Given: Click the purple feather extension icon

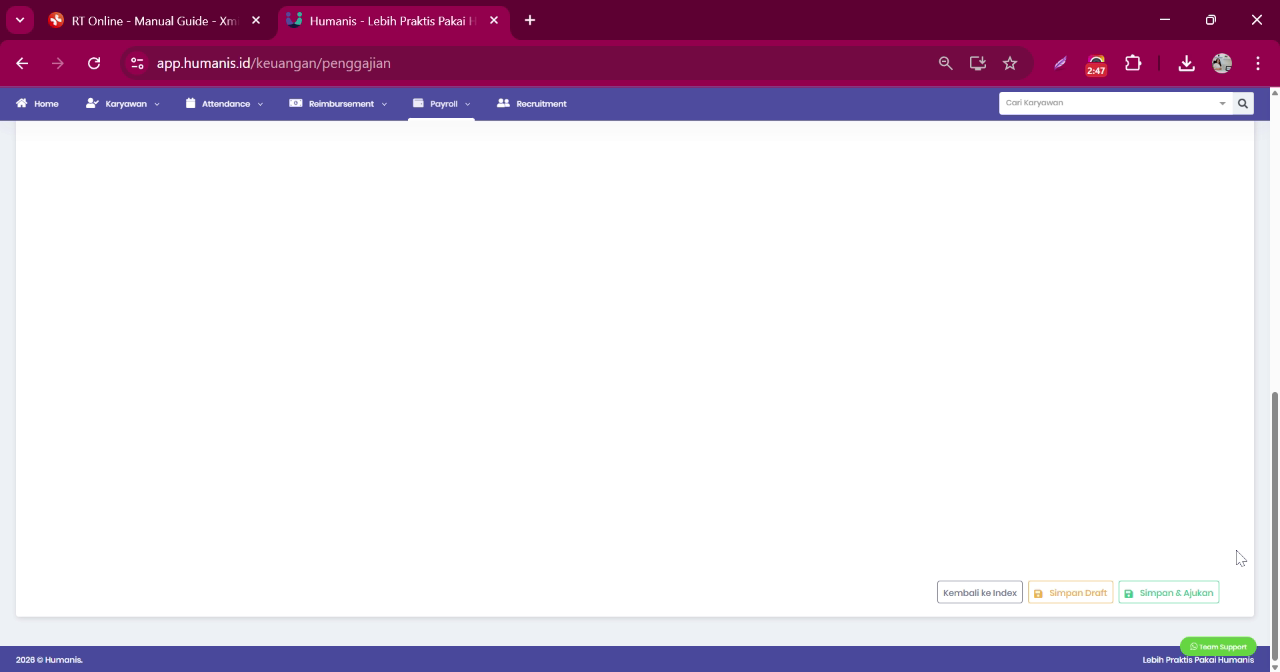Looking at the screenshot, I should coord(1060,63).
